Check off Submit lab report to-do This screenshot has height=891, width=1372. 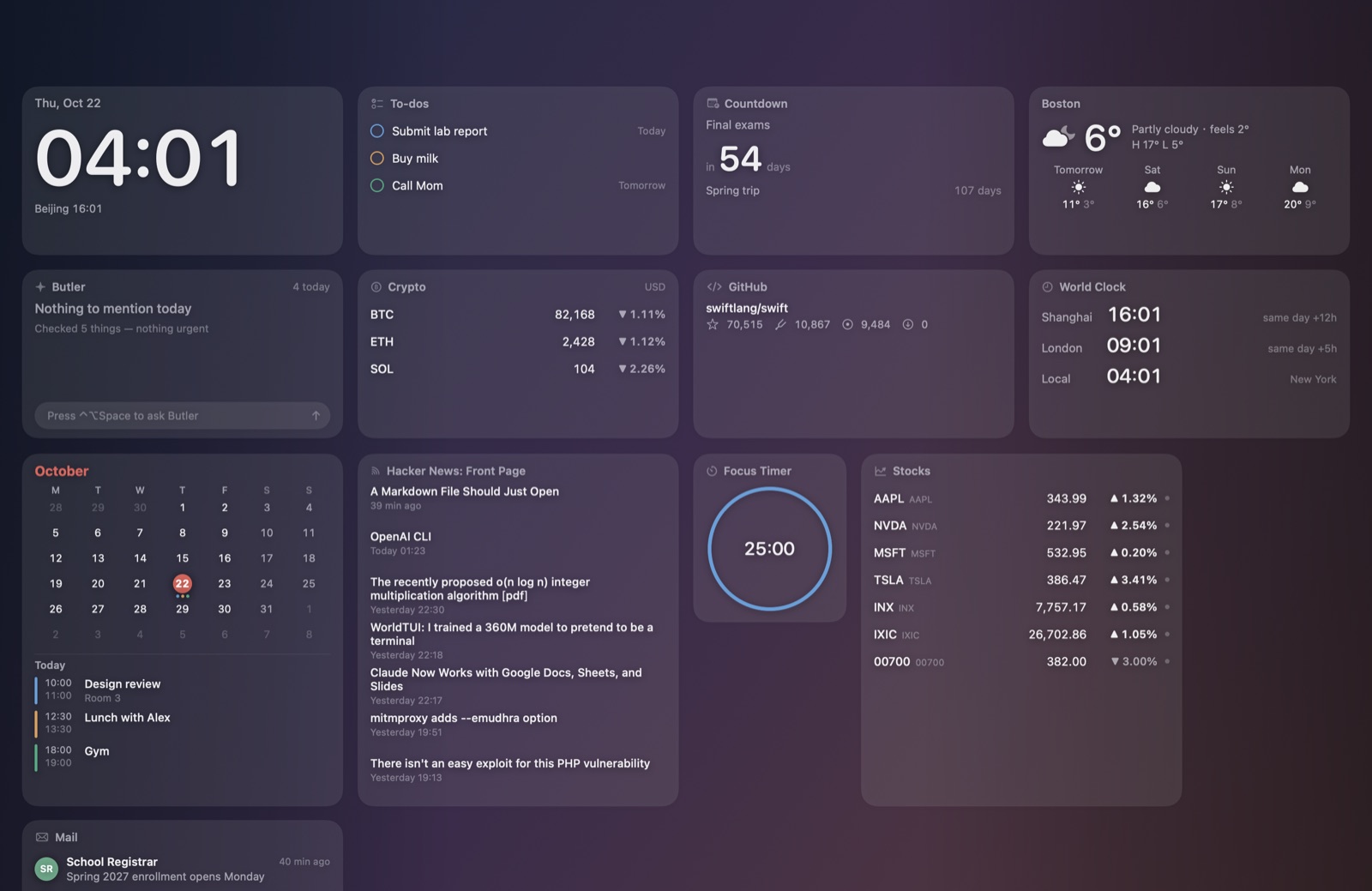tap(377, 131)
